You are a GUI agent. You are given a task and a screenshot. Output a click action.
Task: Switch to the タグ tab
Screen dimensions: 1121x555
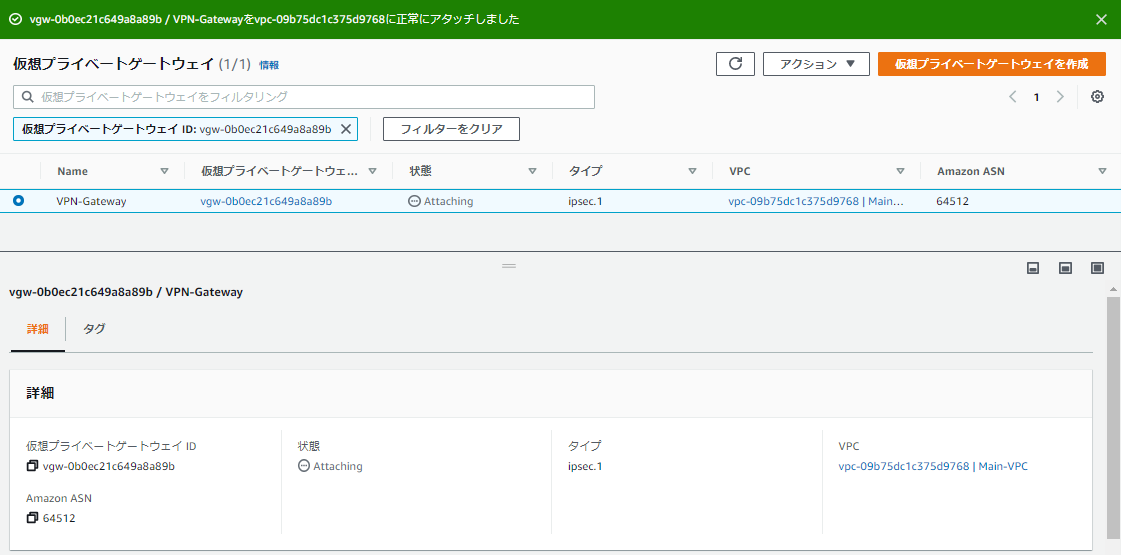tap(94, 329)
